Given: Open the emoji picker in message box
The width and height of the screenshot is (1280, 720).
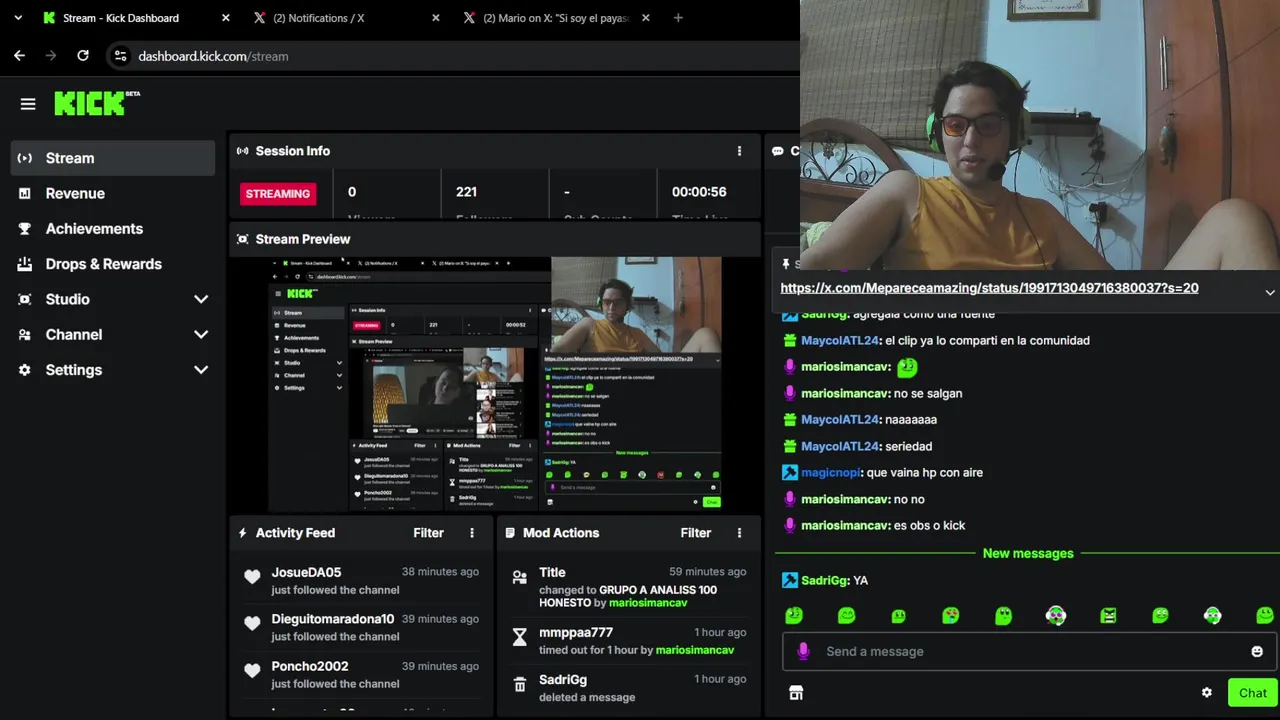Looking at the screenshot, I should pyautogui.click(x=1257, y=651).
